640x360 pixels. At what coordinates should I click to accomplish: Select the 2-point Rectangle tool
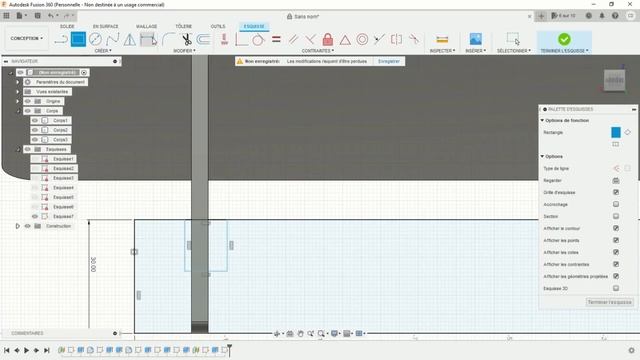tap(78, 40)
